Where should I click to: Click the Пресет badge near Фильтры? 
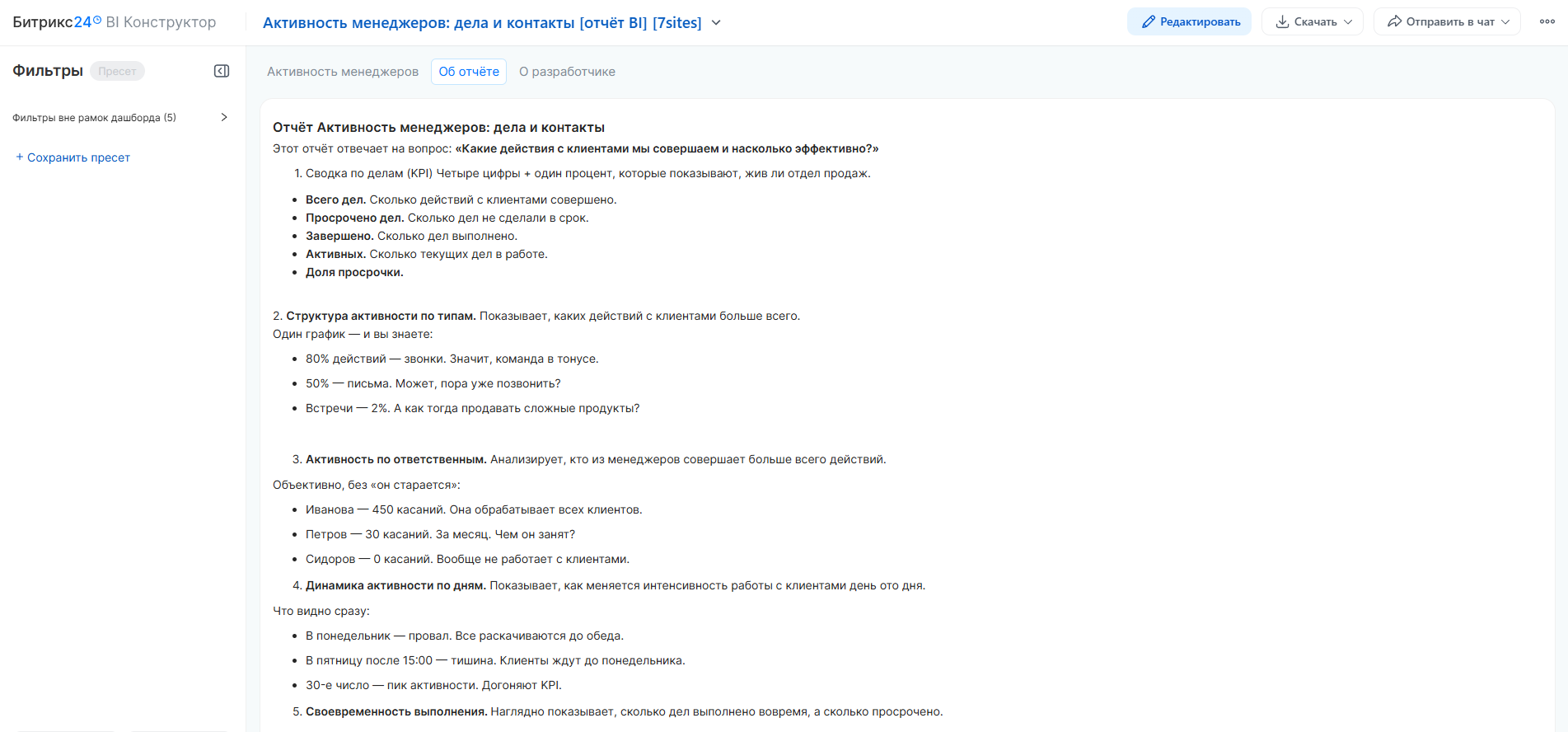(x=117, y=71)
